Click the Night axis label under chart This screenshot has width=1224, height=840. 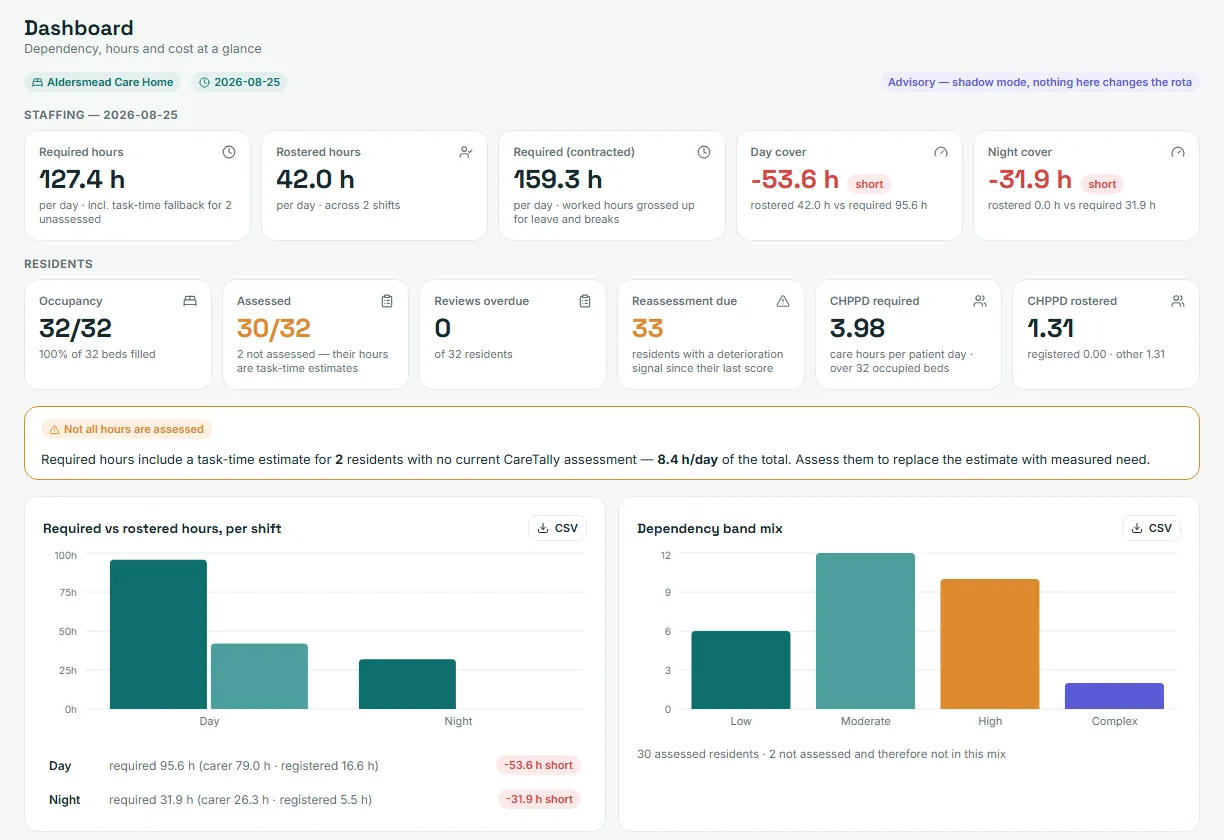[x=458, y=721]
